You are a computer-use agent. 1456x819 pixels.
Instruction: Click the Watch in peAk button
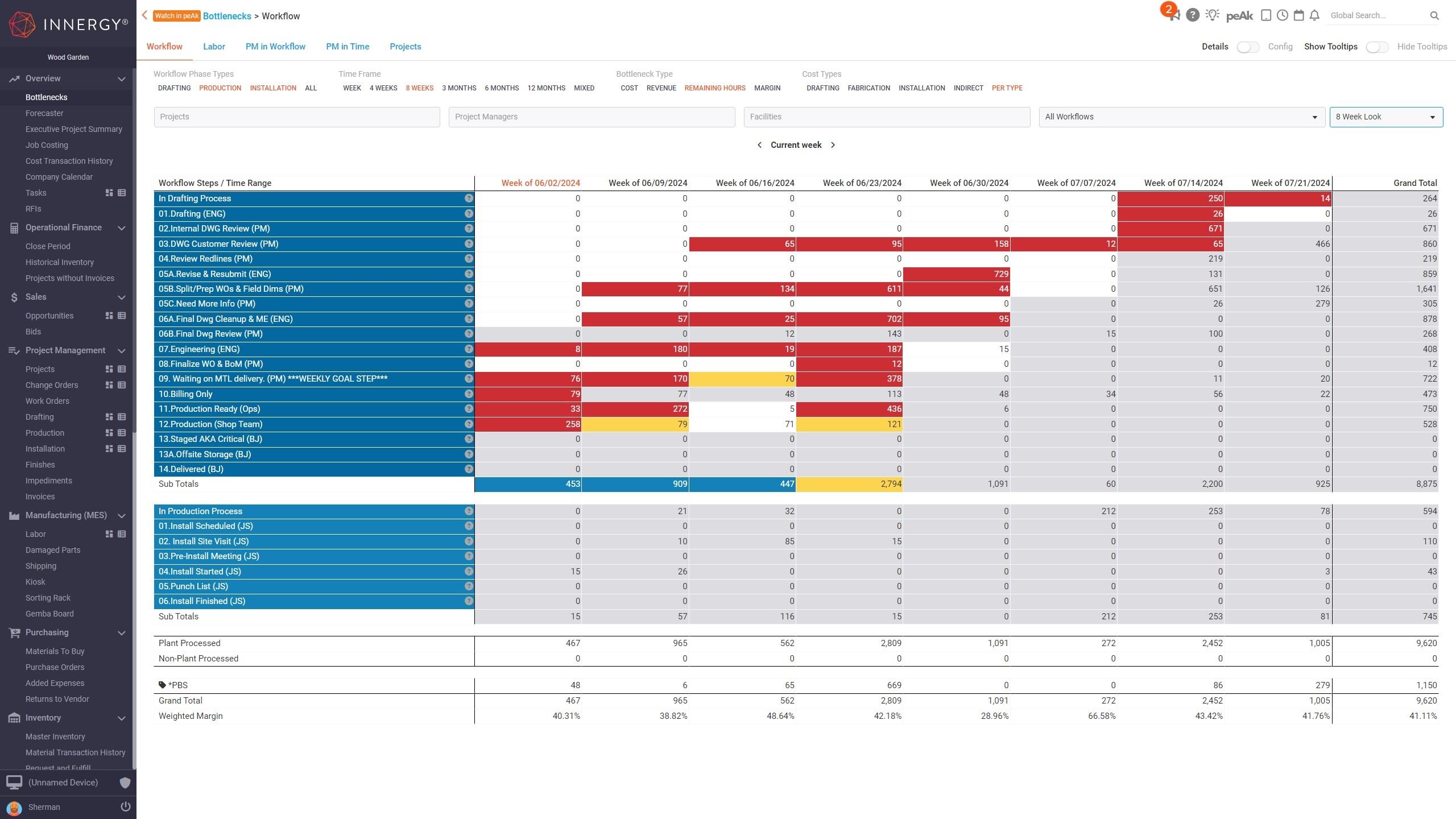click(x=176, y=16)
